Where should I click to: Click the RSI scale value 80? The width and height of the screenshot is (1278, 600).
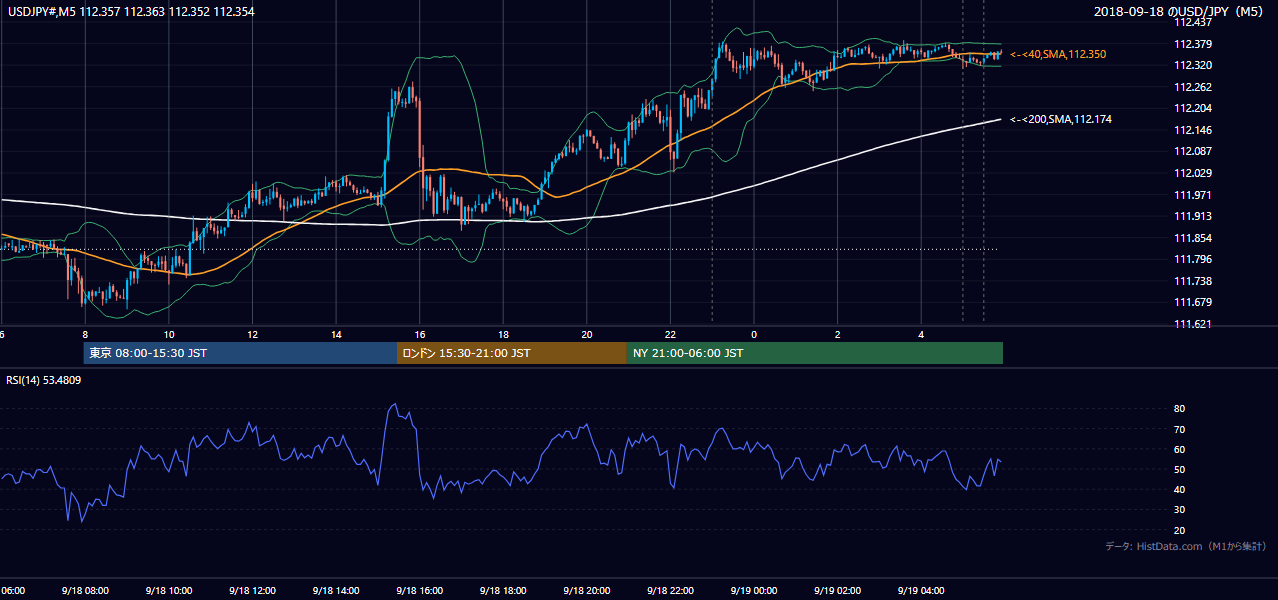(x=1179, y=409)
